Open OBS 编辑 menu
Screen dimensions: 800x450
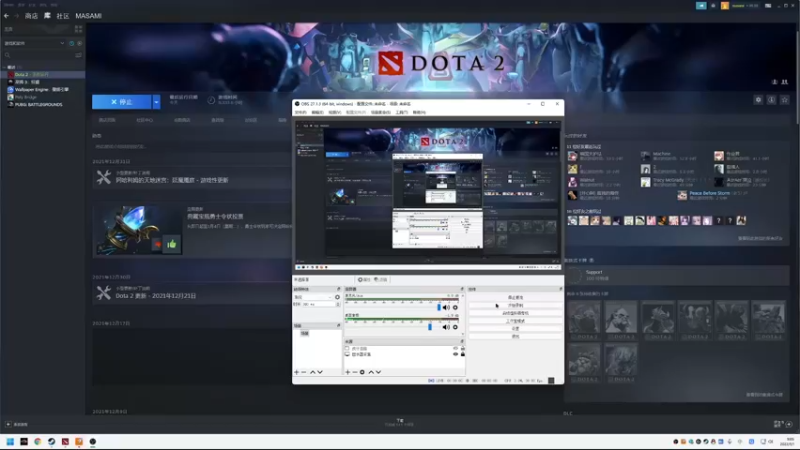tap(317, 112)
